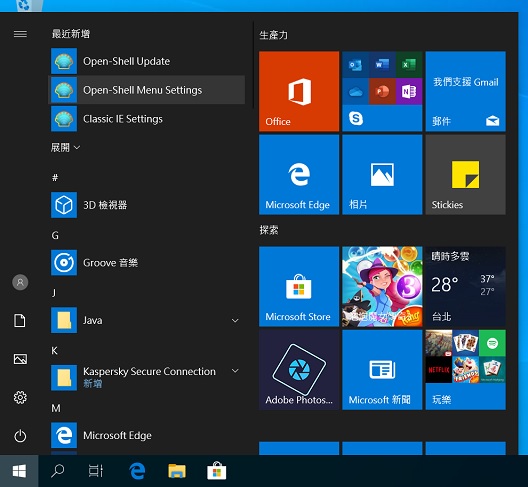Click the 生產力 group header
Viewport: 528px width, 487px height.
point(273,35)
